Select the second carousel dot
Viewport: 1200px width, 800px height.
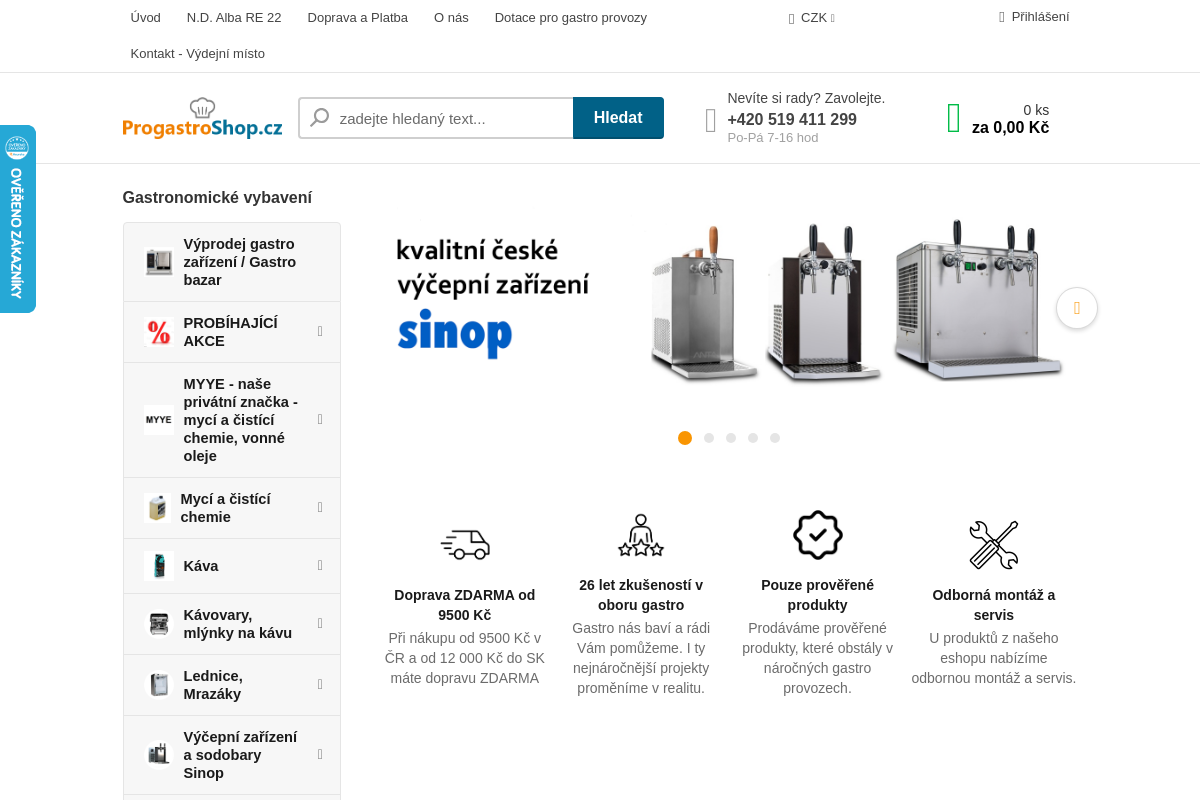tap(709, 438)
